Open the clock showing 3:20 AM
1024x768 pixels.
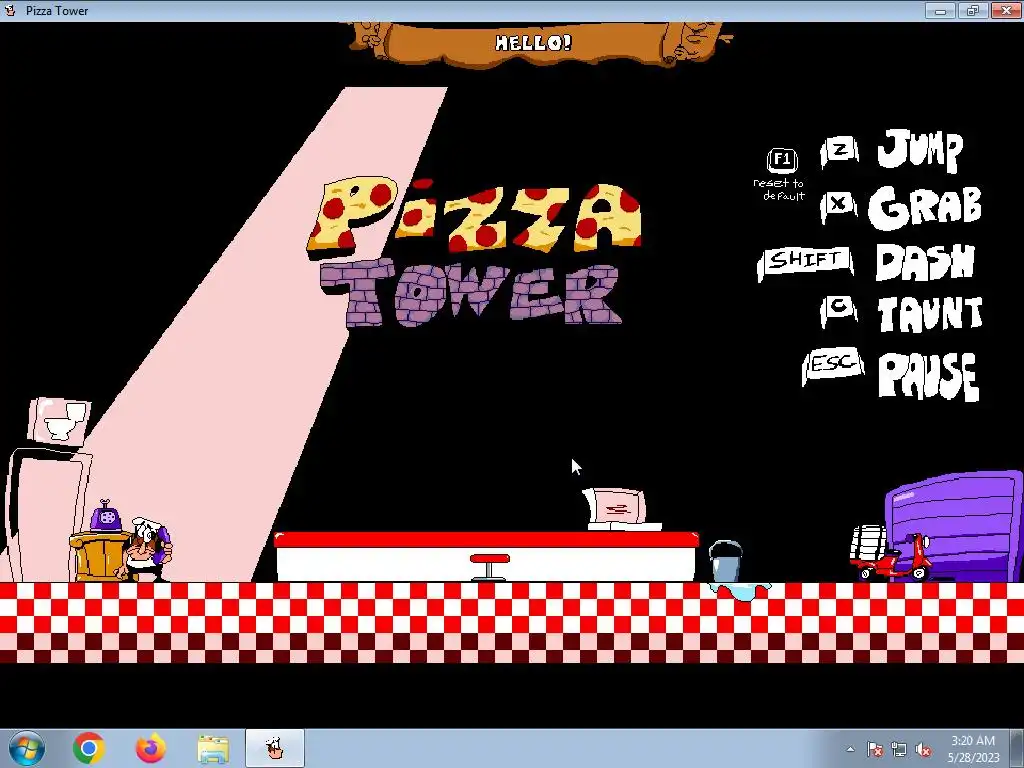click(973, 748)
